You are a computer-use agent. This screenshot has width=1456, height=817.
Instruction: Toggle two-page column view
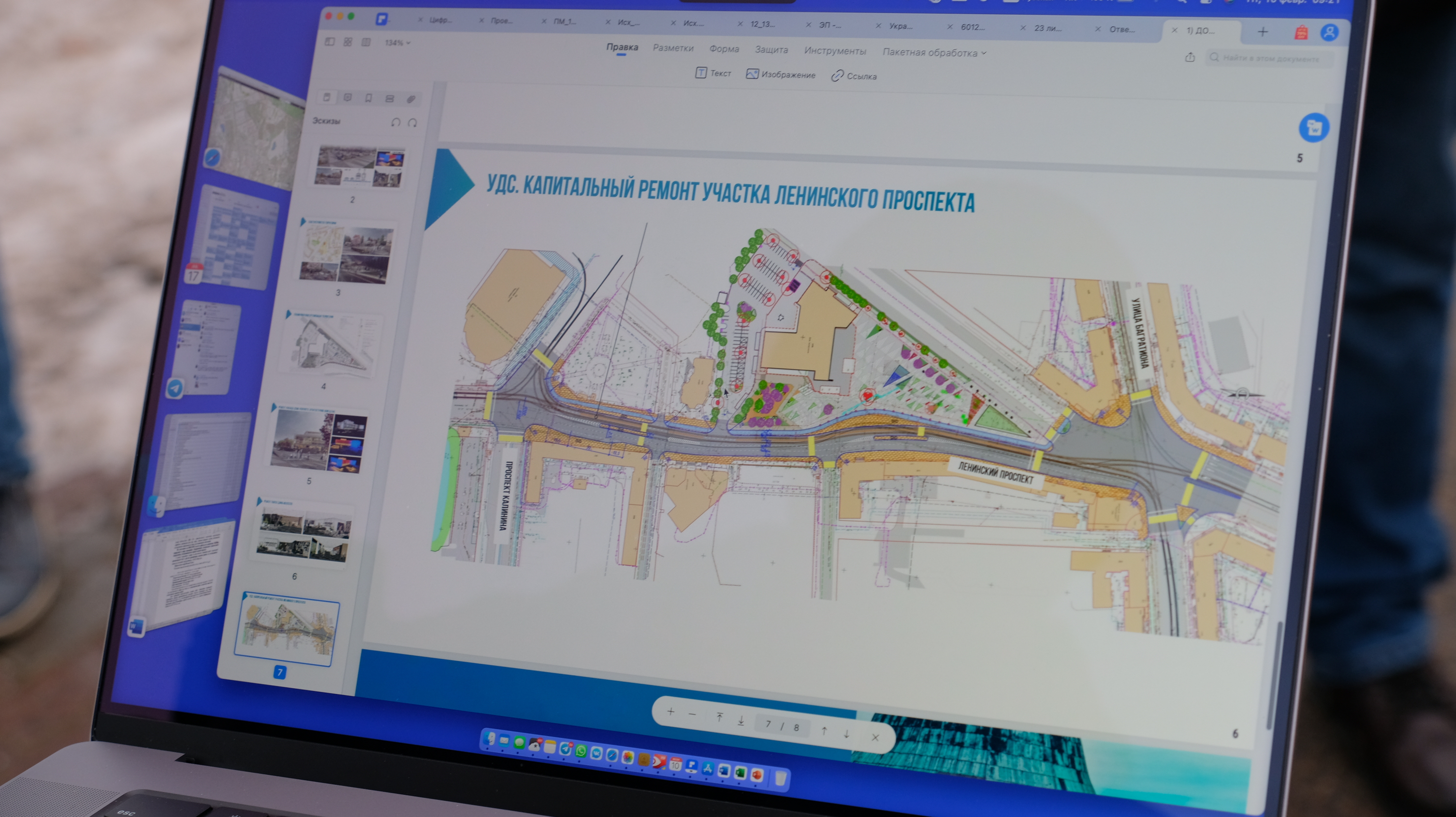coord(366,43)
